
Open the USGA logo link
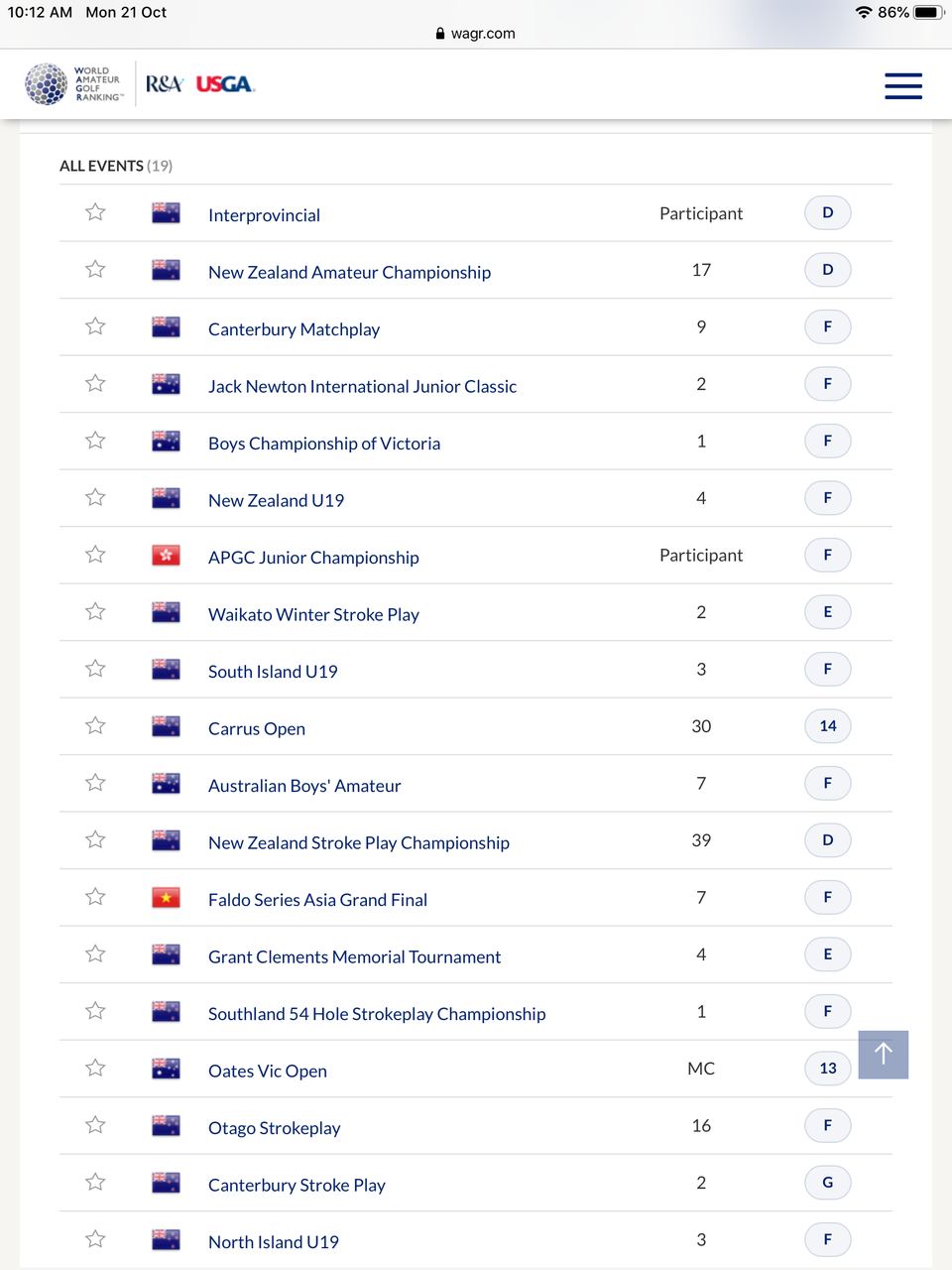(x=225, y=84)
